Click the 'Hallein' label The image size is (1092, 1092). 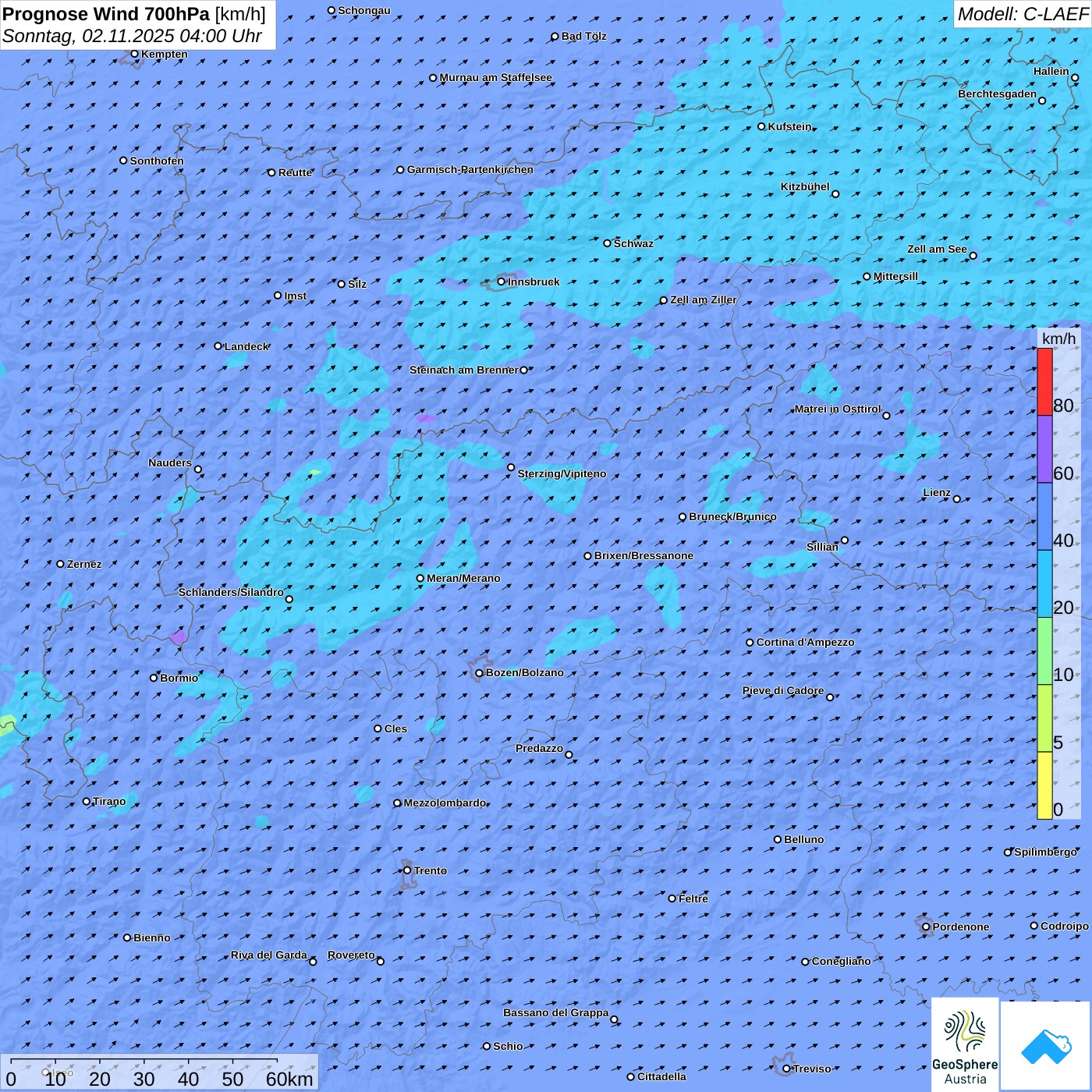(1051, 71)
